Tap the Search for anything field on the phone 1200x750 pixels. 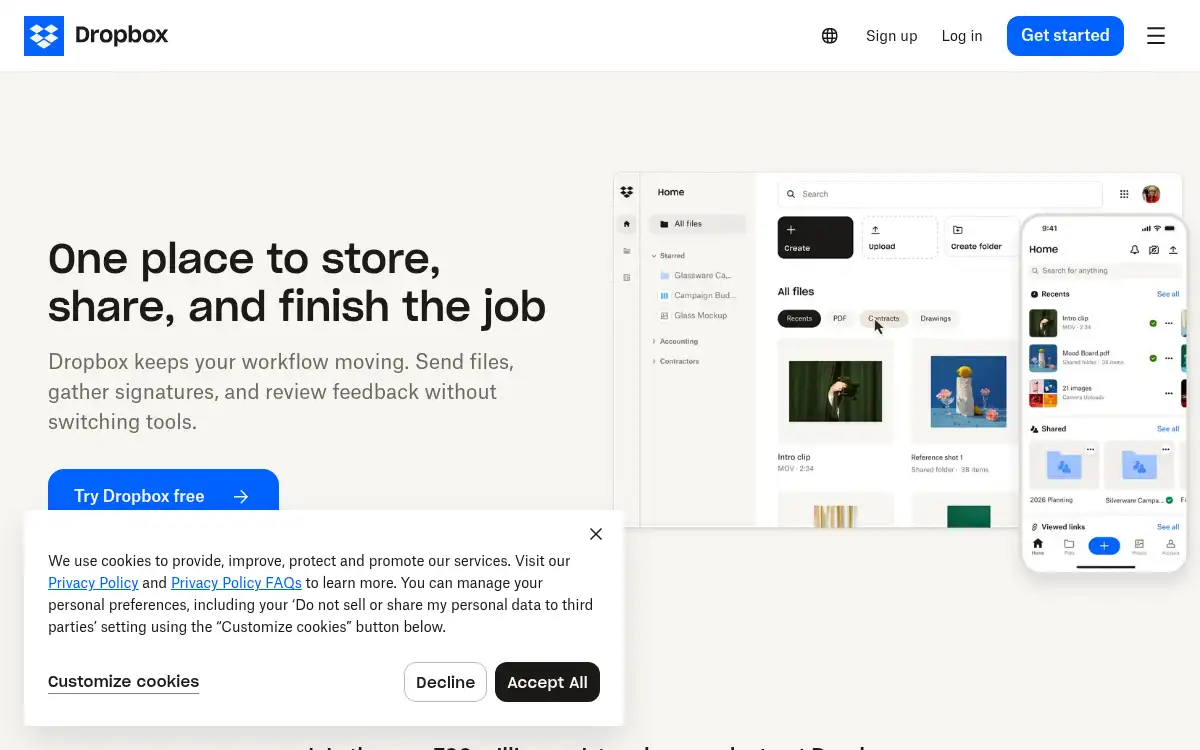[x=1104, y=271]
